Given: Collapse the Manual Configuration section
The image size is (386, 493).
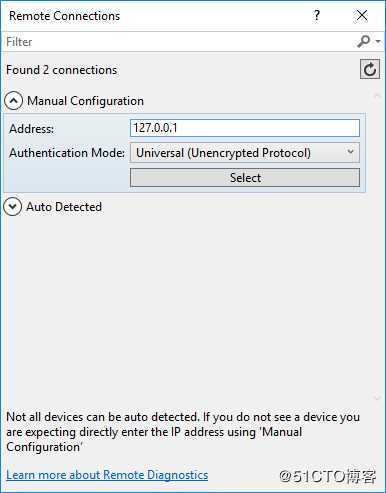Looking at the screenshot, I should pos(14,101).
